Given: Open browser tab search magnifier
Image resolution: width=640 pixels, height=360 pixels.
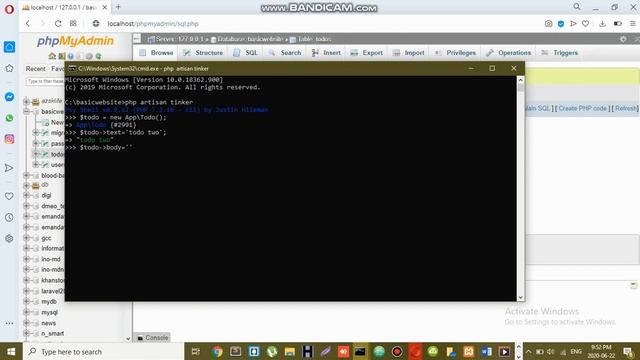Looking at the screenshot, I should [577, 7].
